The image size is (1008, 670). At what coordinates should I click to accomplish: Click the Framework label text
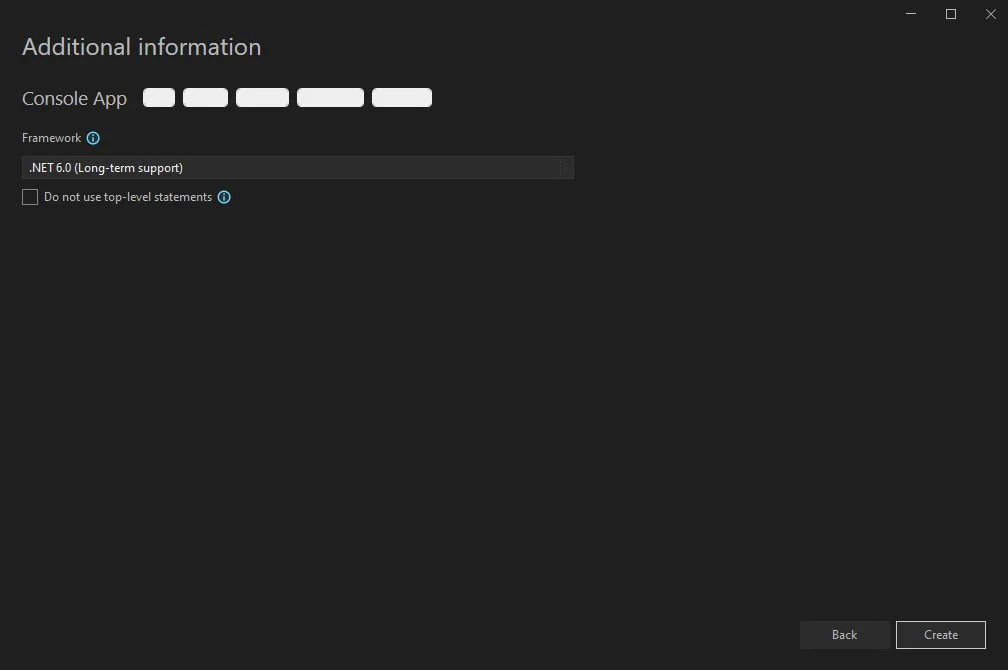click(51, 138)
